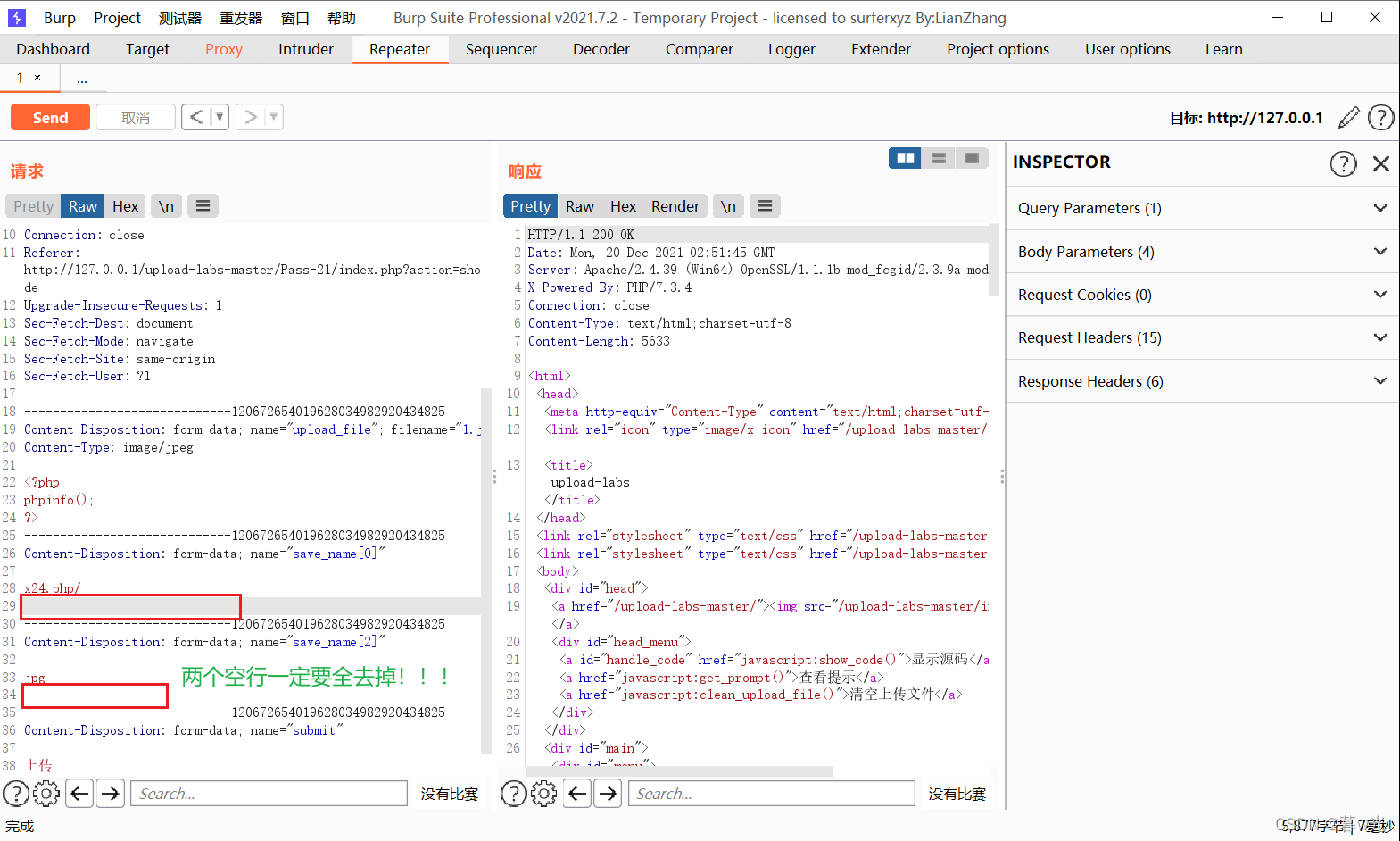Image resolution: width=1400 pixels, height=841 pixels.
Task: Select side-by-side layout view icon
Action: tap(905, 158)
